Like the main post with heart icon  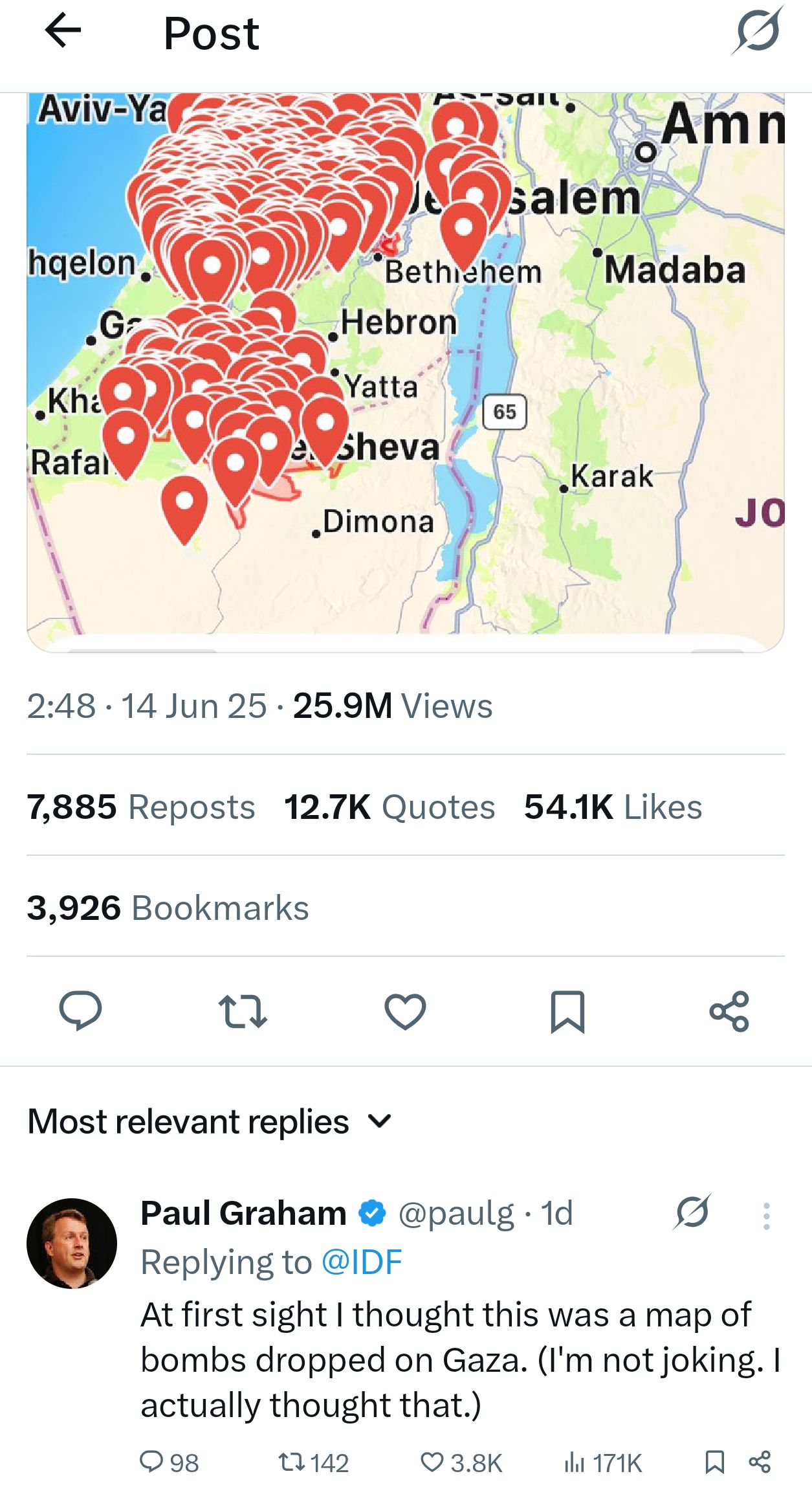[x=405, y=1011]
